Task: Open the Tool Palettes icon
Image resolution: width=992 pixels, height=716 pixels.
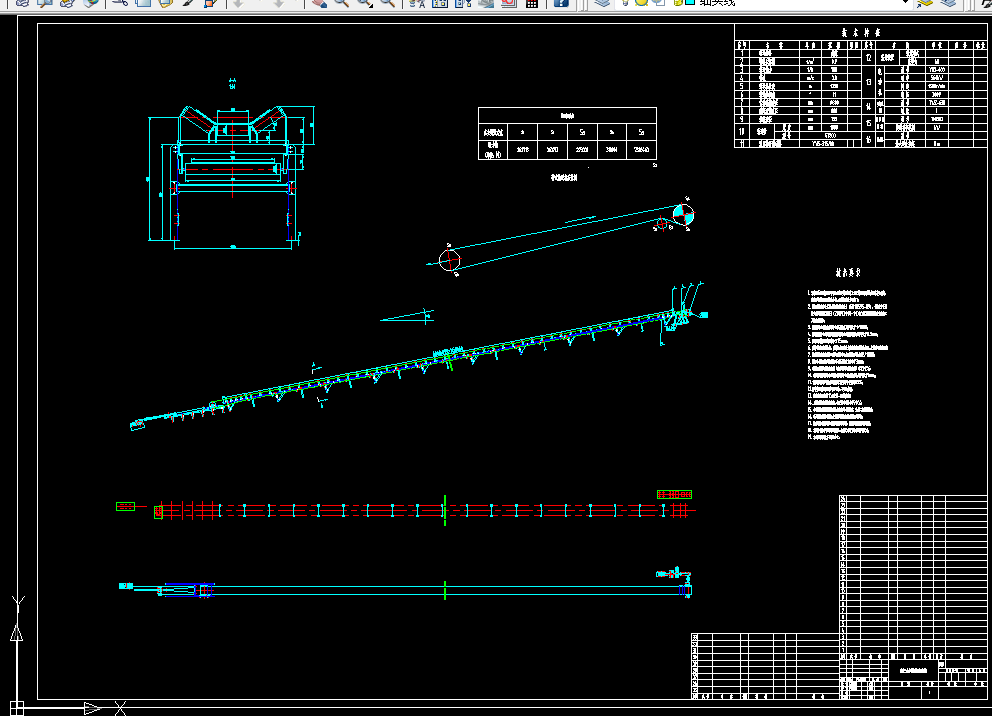Action: 463,2
